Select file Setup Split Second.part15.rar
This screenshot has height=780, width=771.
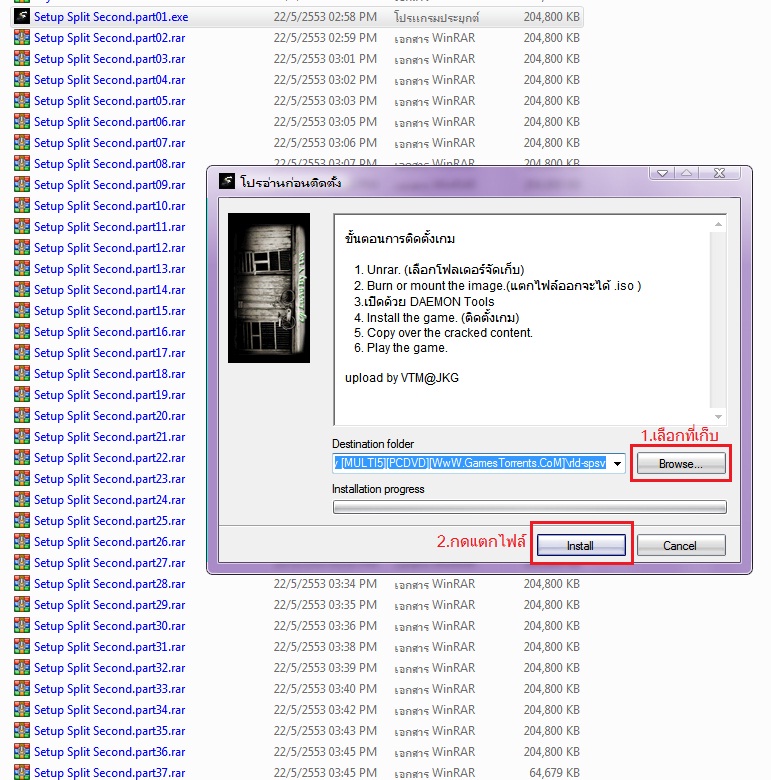coord(109,311)
